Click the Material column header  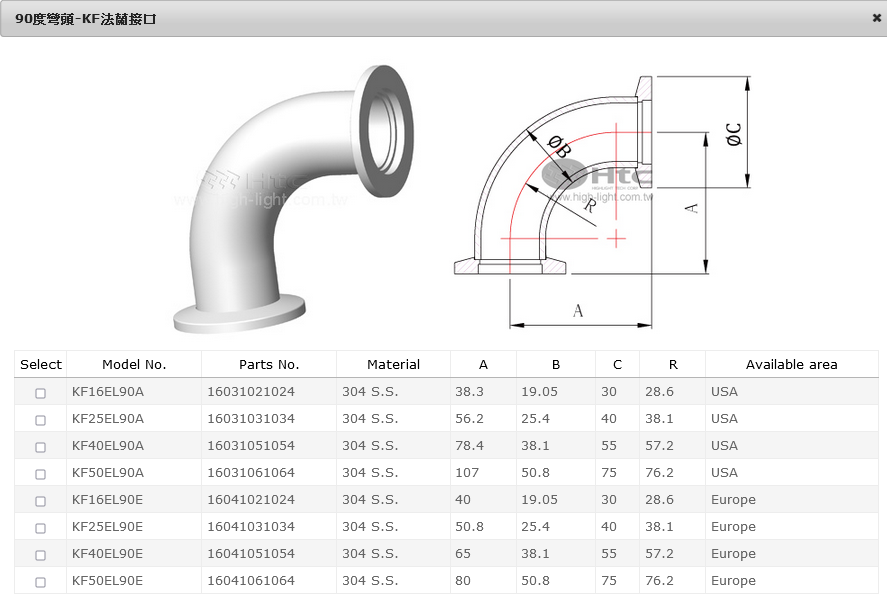tap(393, 365)
